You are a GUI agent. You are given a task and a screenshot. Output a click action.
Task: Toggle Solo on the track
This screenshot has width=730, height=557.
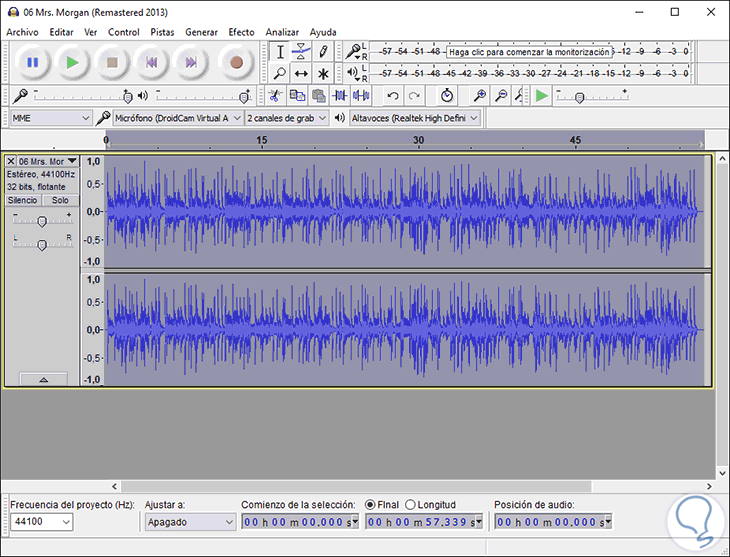click(x=60, y=200)
